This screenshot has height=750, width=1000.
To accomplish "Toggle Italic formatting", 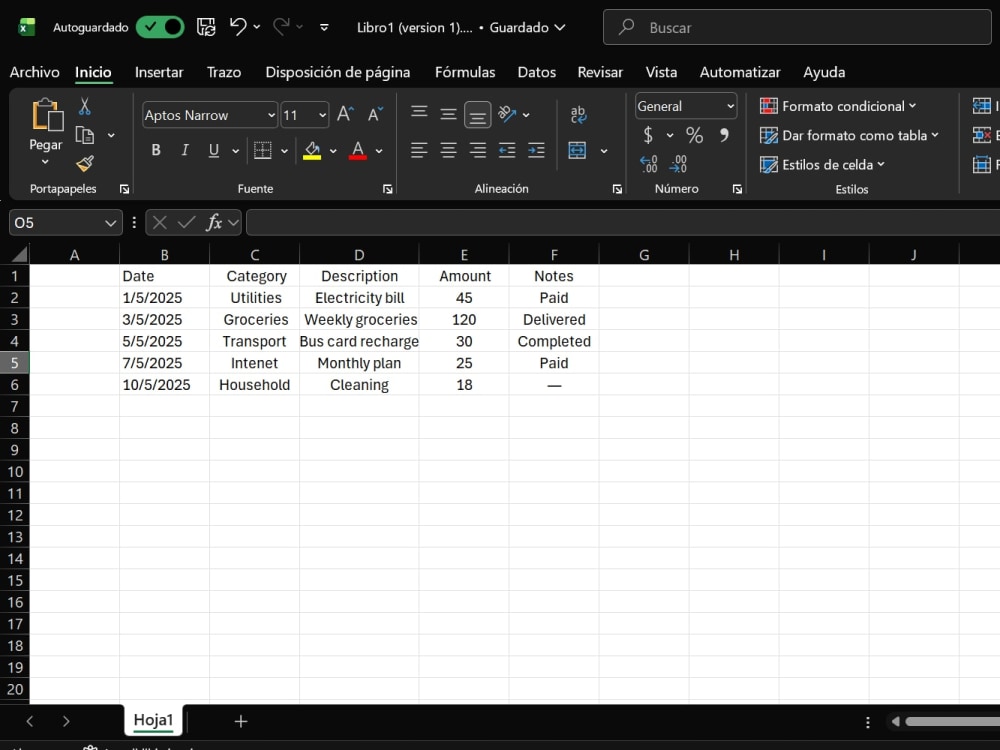I will click(185, 151).
